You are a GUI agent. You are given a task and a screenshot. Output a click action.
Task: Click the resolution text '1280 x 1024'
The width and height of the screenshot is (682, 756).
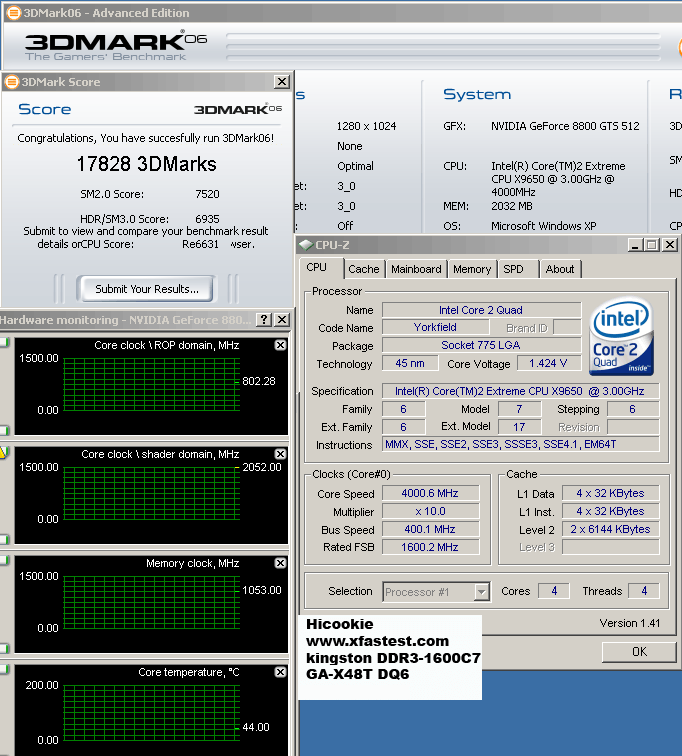(x=366, y=126)
